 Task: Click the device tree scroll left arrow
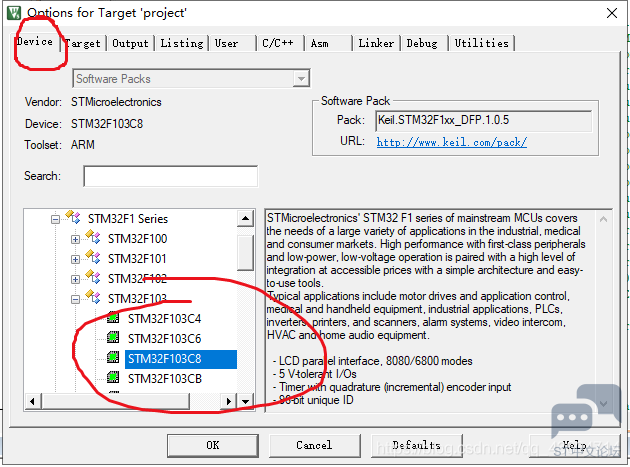33,401
